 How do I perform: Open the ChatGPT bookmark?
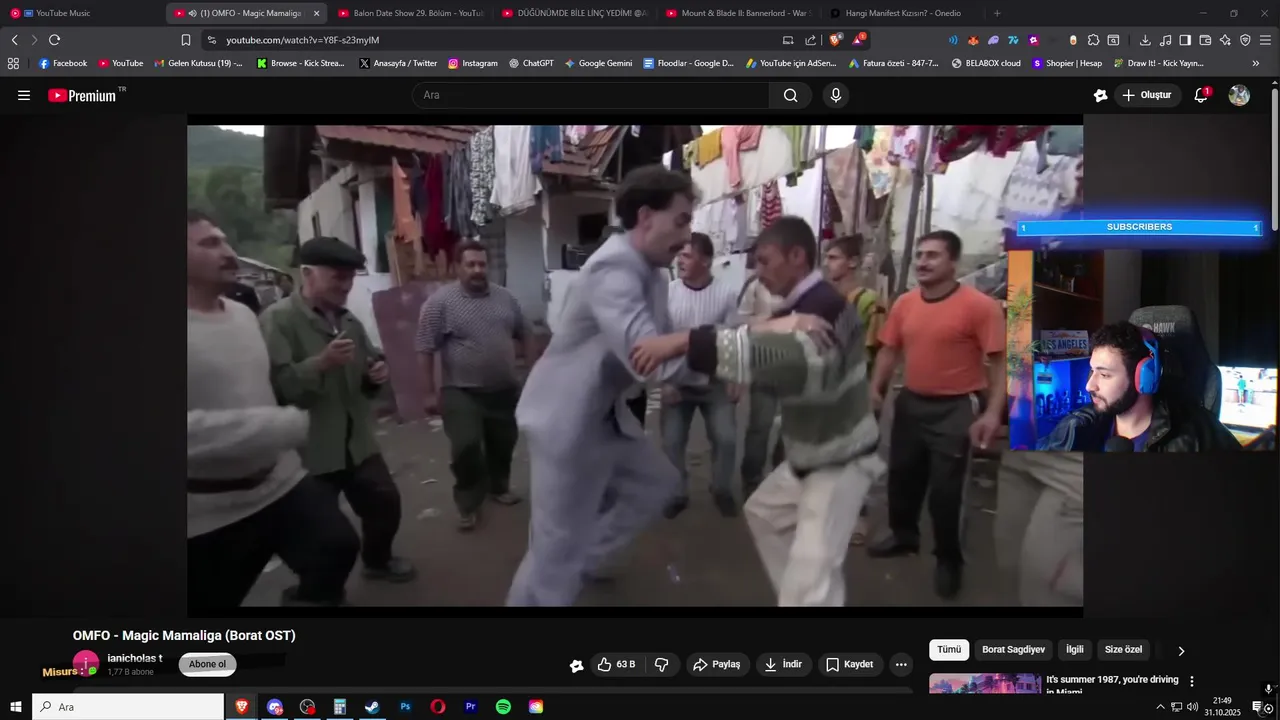(x=530, y=63)
